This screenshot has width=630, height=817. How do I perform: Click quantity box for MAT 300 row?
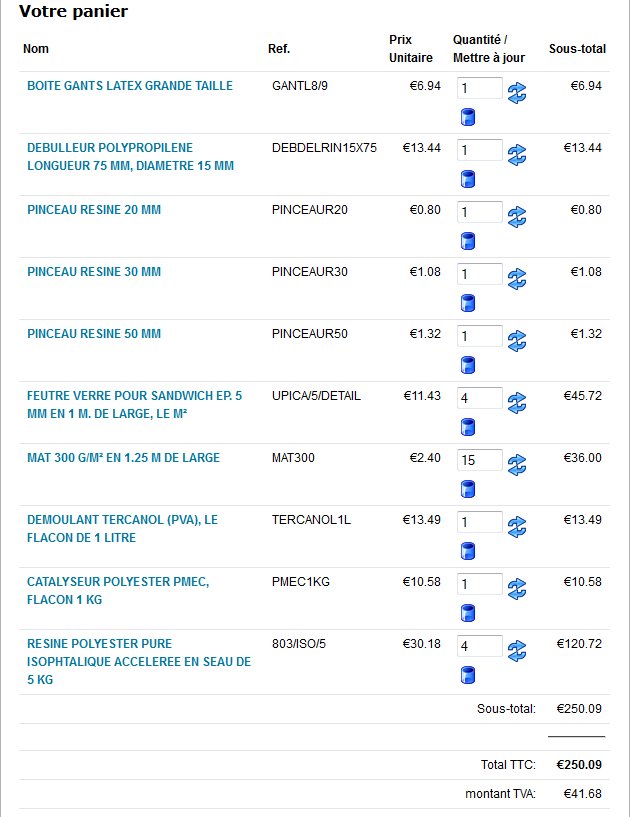click(480, 460)
